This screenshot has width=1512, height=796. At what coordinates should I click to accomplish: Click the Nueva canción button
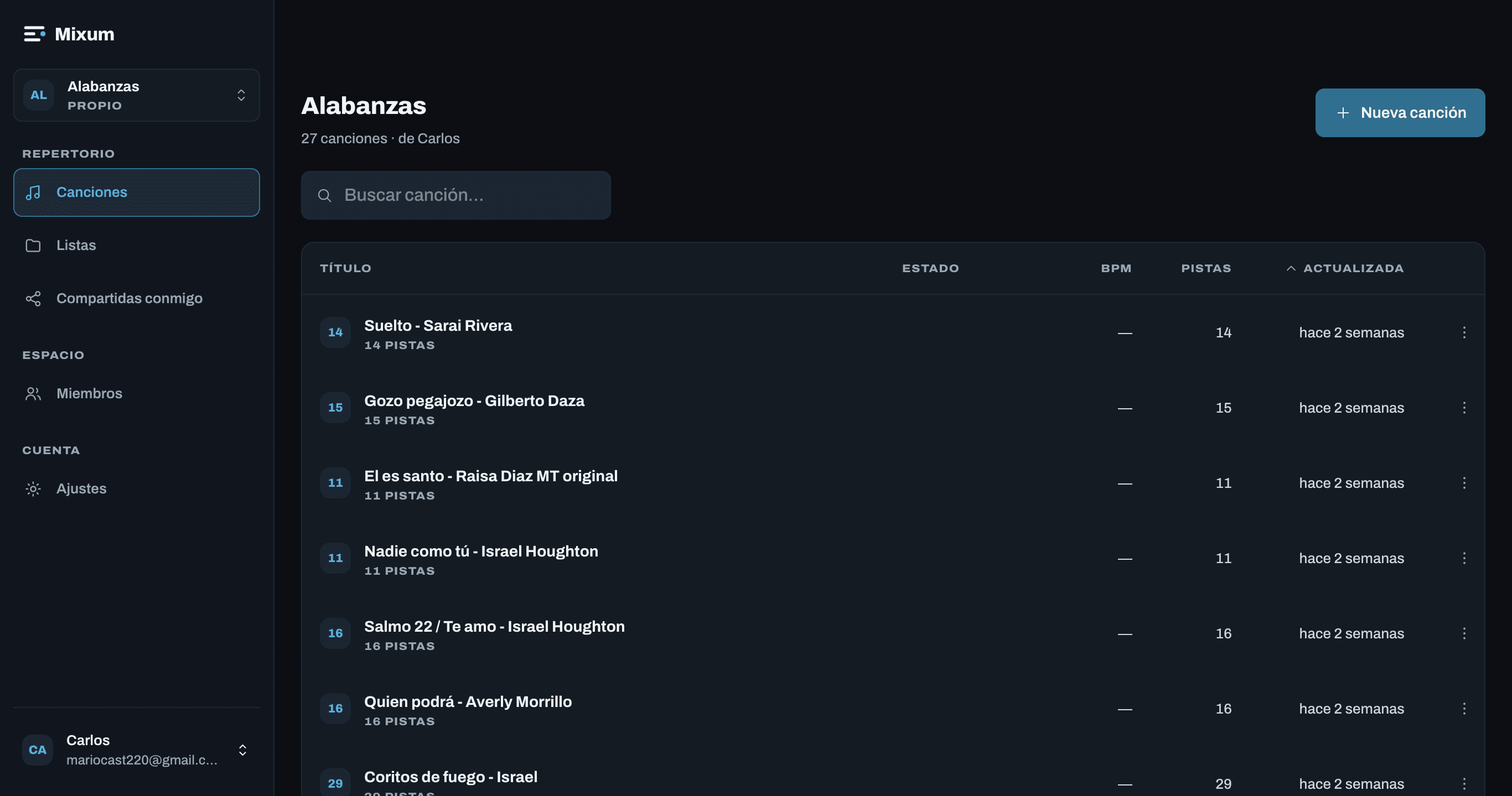1400,113
